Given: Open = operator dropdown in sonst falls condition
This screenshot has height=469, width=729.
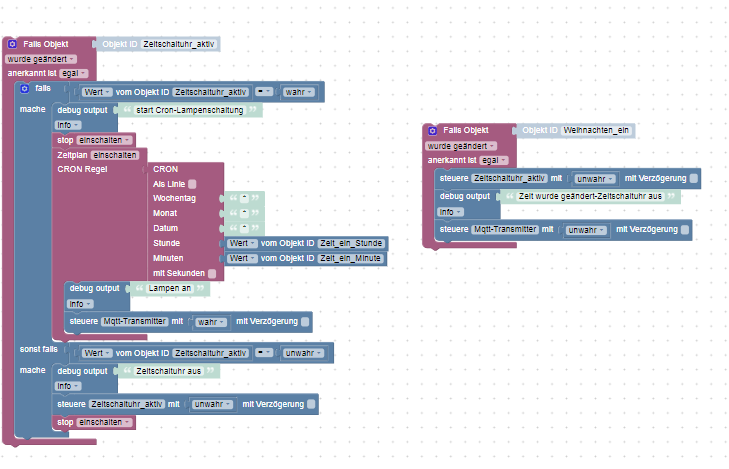Looking at the screenshot, I should coord(264,353).
